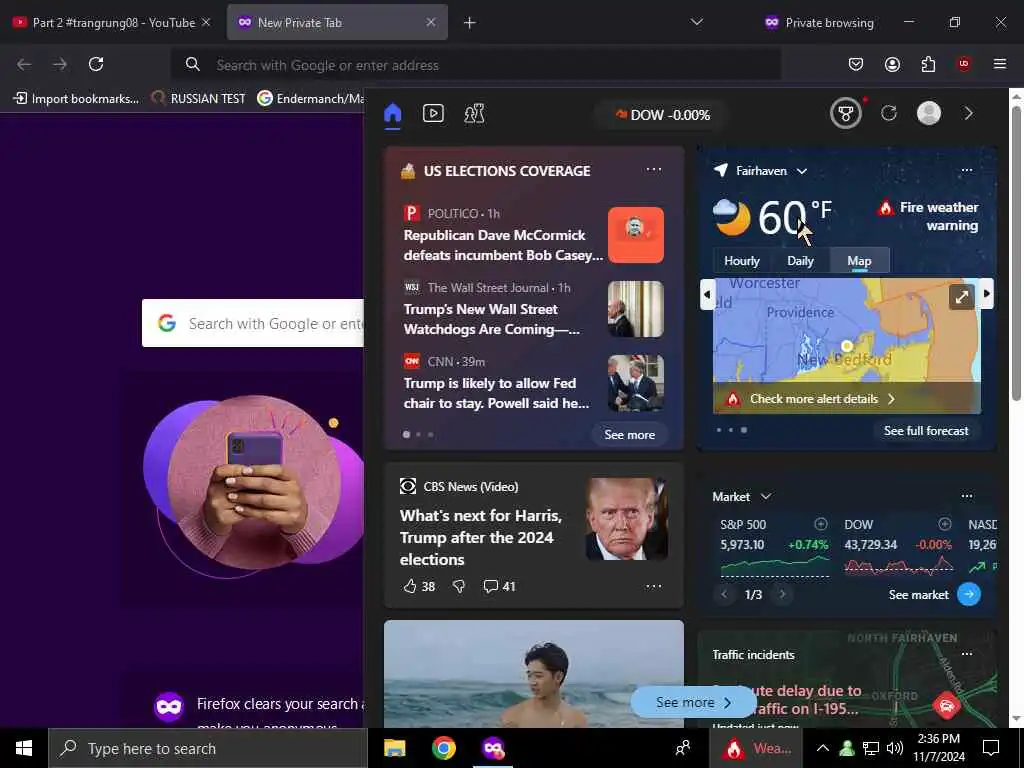Open CNN Trump Fed chair article
The image size is (1024, 768).
[x=496, y=392]
